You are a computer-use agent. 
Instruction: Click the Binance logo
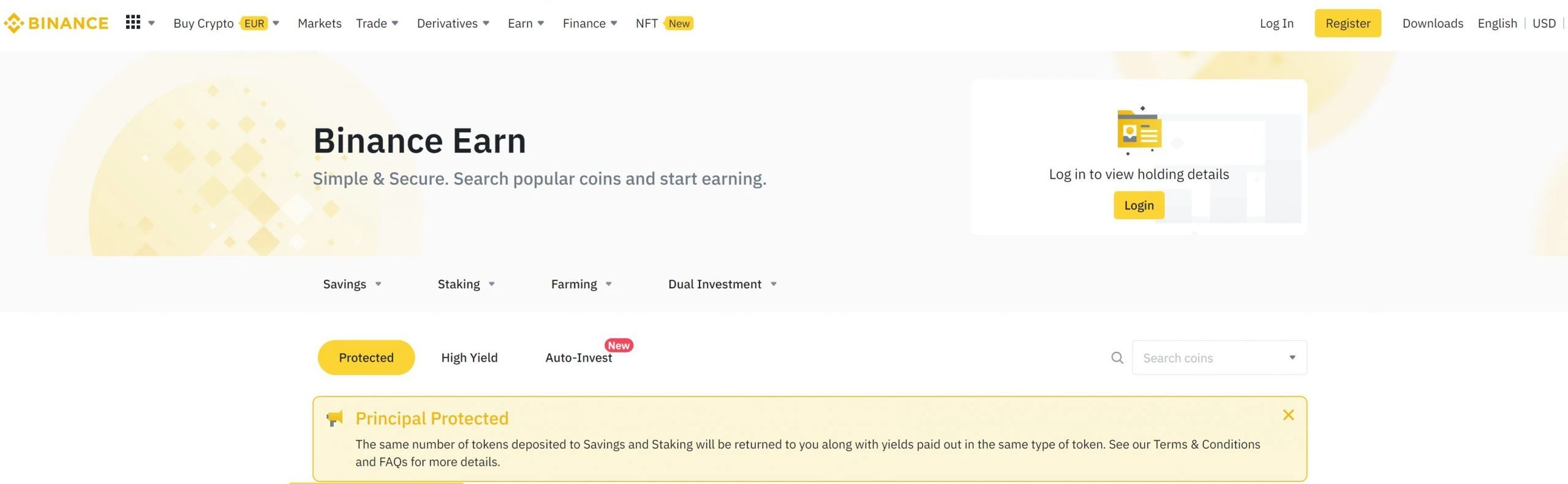(56, 23)
